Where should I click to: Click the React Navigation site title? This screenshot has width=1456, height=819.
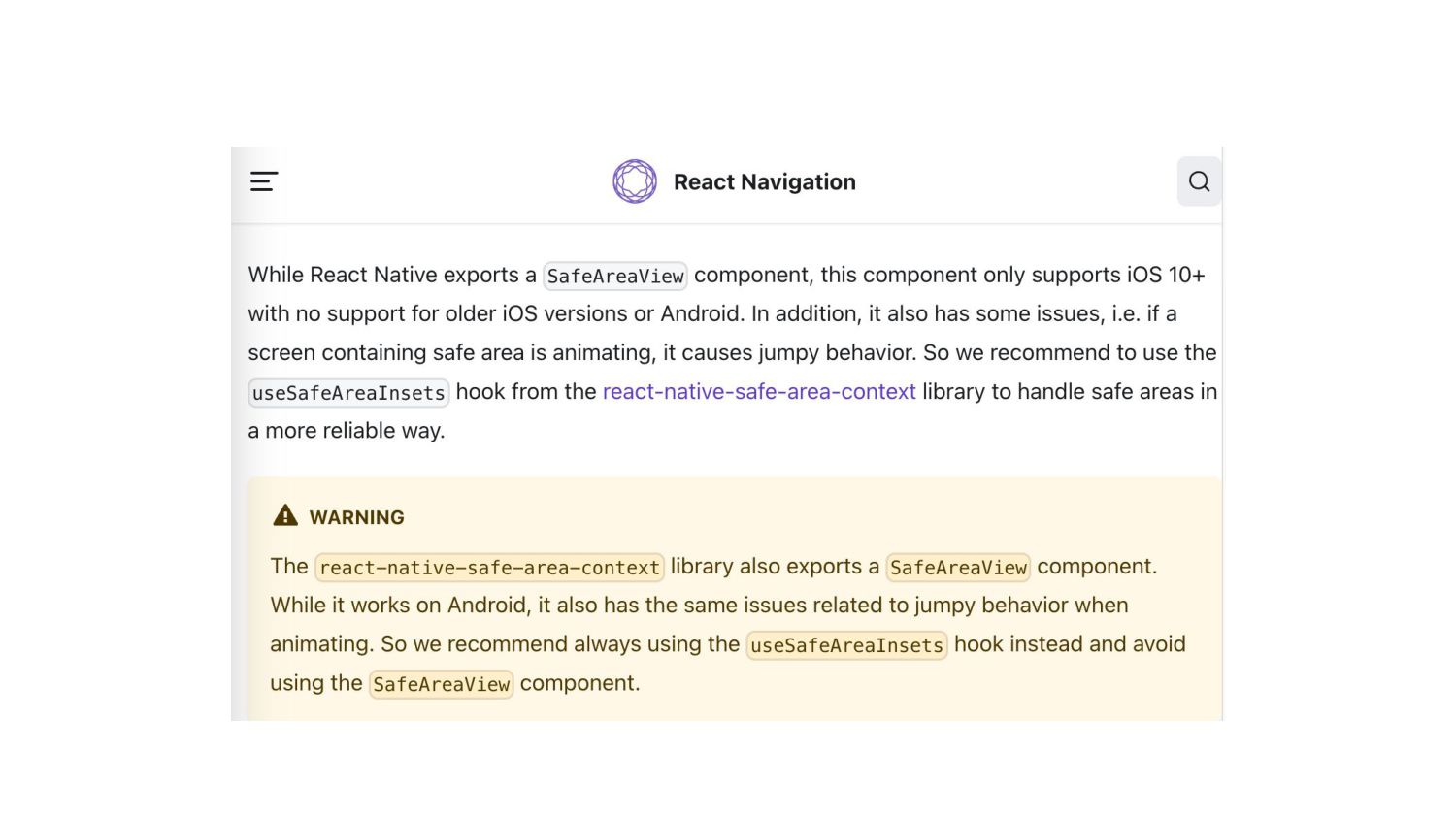(x=765, y=182)
